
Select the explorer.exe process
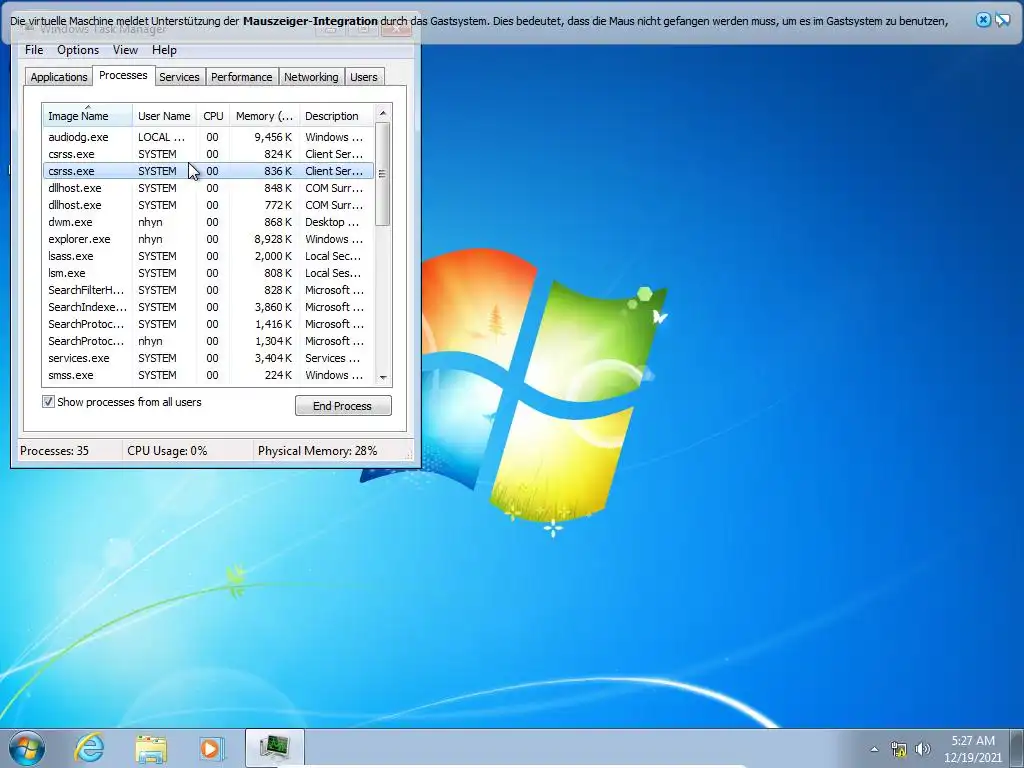[x=208, y=239]
